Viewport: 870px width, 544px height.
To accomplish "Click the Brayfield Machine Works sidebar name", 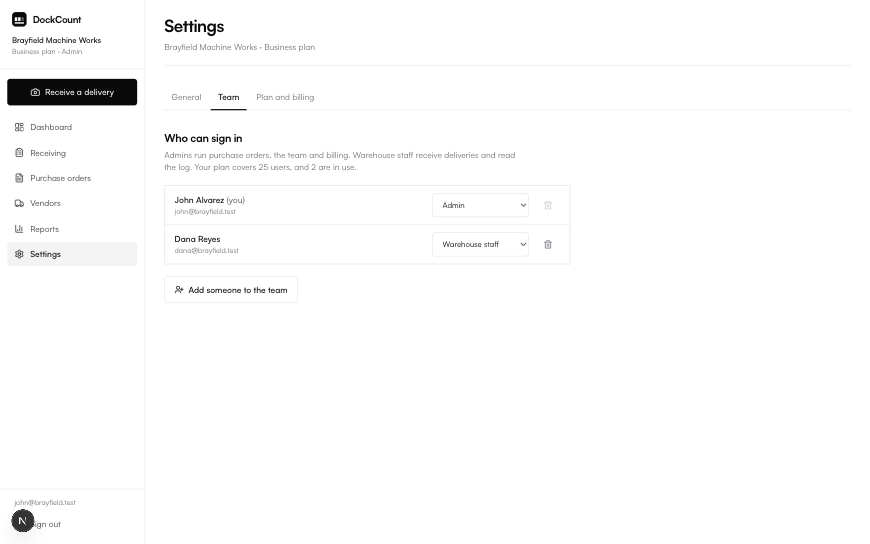I will click(57, 41).
